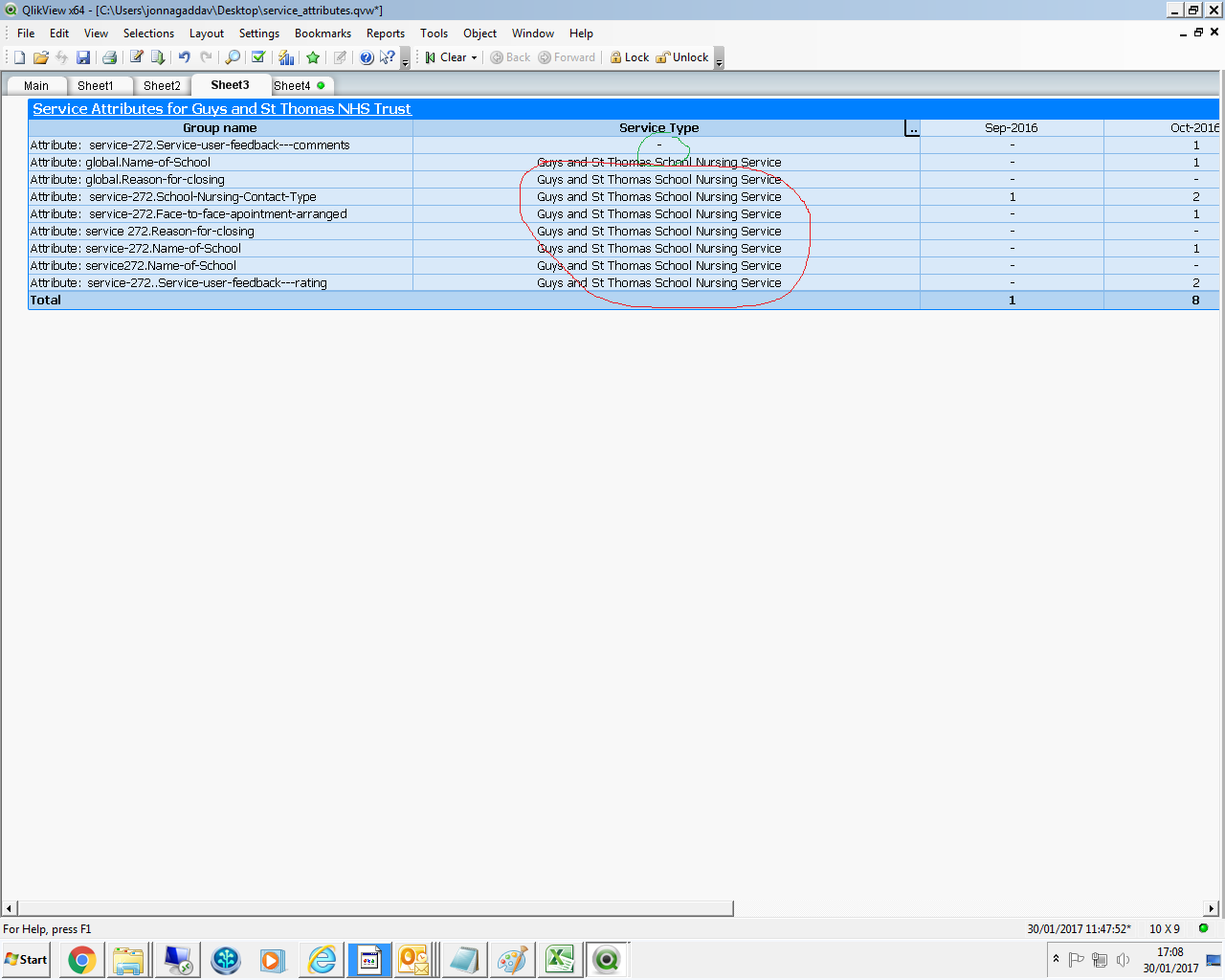Open standard toolbar options dropdown
This screenshot has width=1225, height=980.
(405, 58)
